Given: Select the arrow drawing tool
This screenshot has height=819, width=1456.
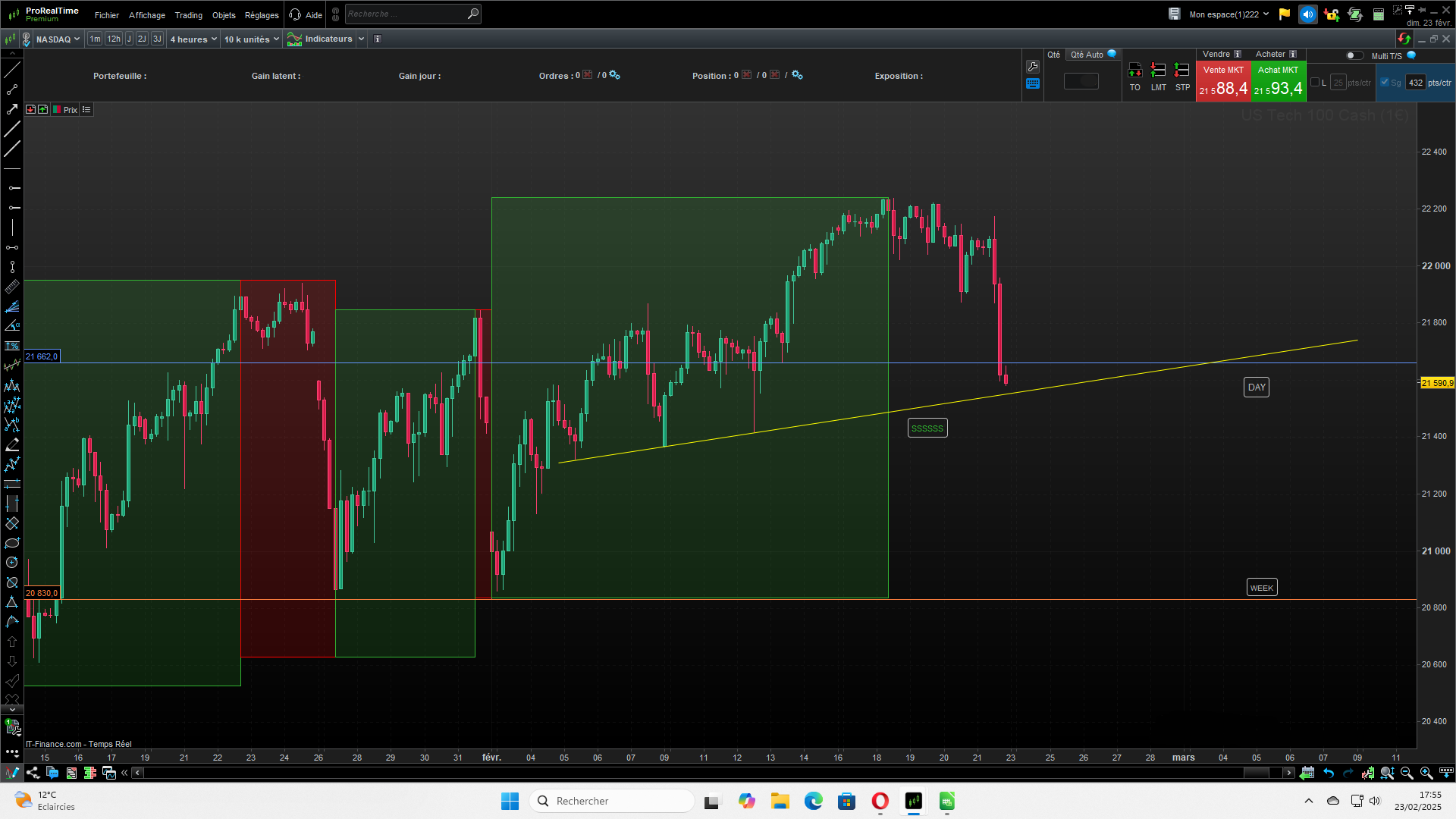Looking at the screenshot, I should click(x=12, y=109).
